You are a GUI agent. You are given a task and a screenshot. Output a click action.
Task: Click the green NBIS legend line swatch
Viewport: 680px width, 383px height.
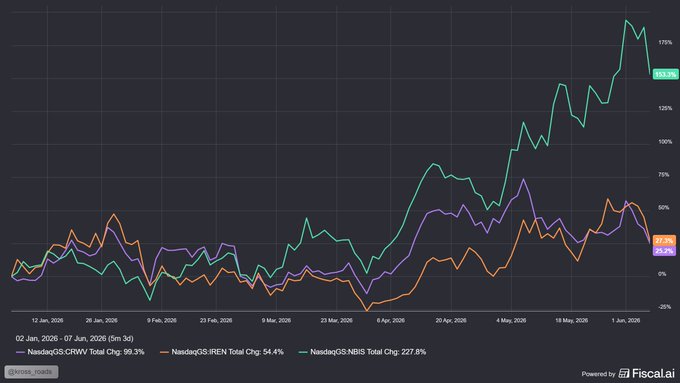click(303, 352)
